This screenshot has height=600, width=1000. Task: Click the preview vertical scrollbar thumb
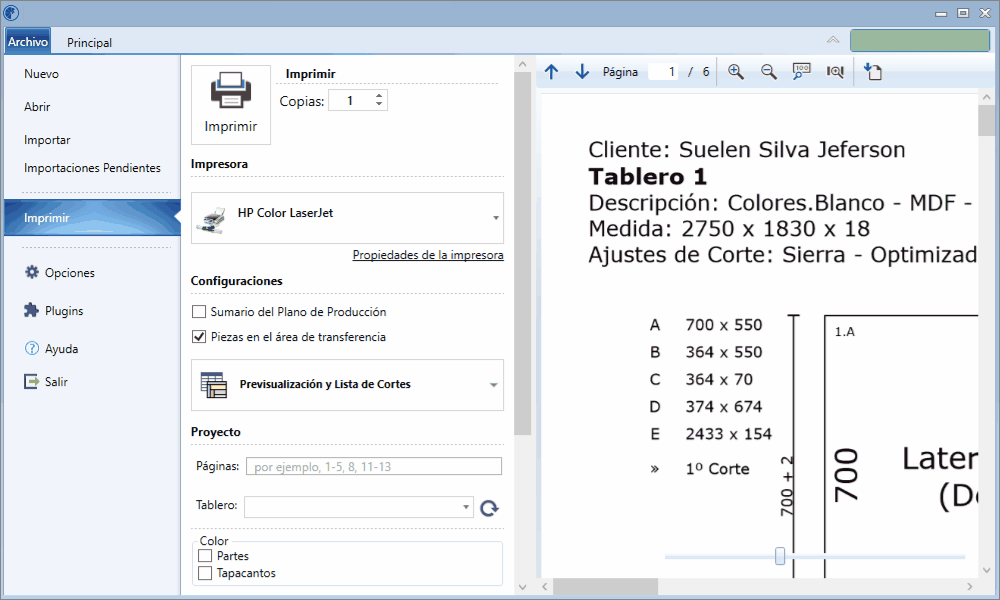(986, 121)
